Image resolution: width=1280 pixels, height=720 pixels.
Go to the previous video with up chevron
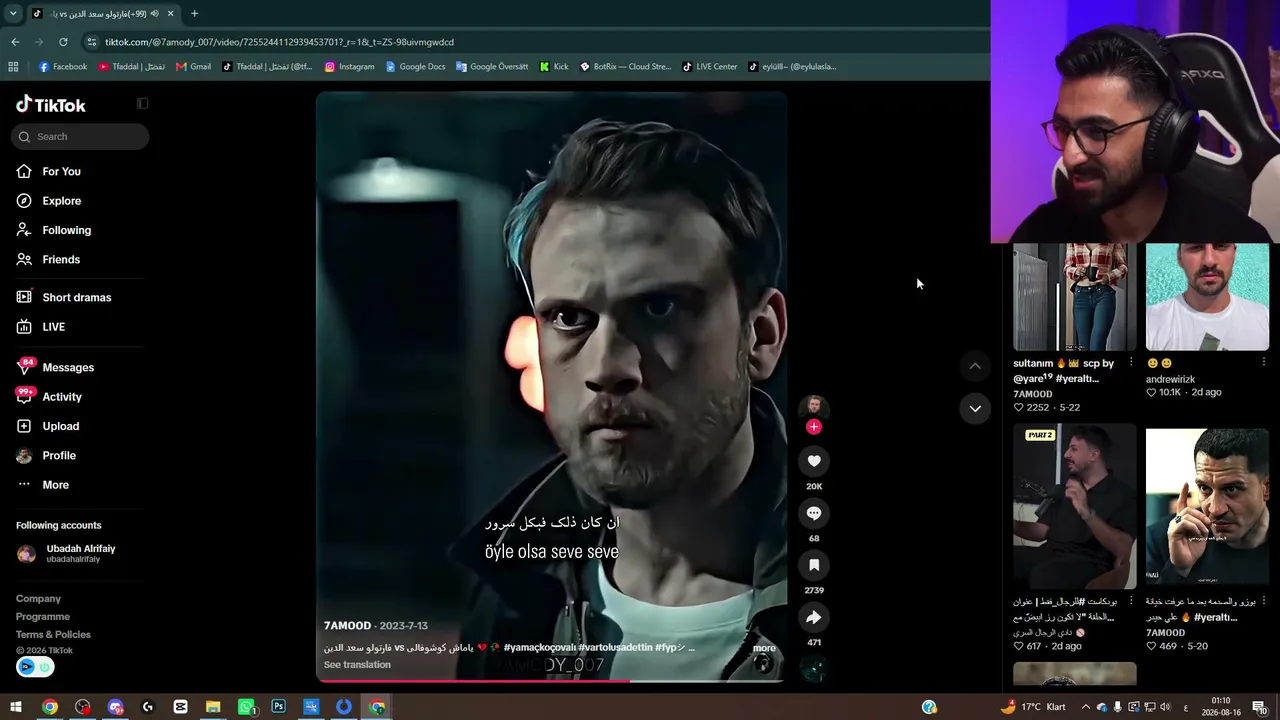[975, 366]
